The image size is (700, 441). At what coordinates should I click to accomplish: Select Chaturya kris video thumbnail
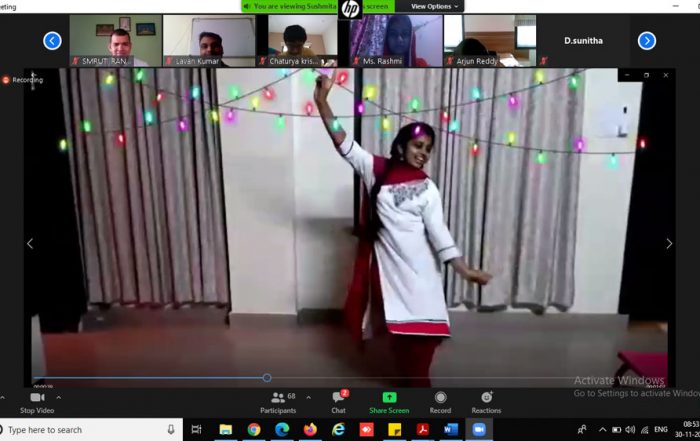302,41
